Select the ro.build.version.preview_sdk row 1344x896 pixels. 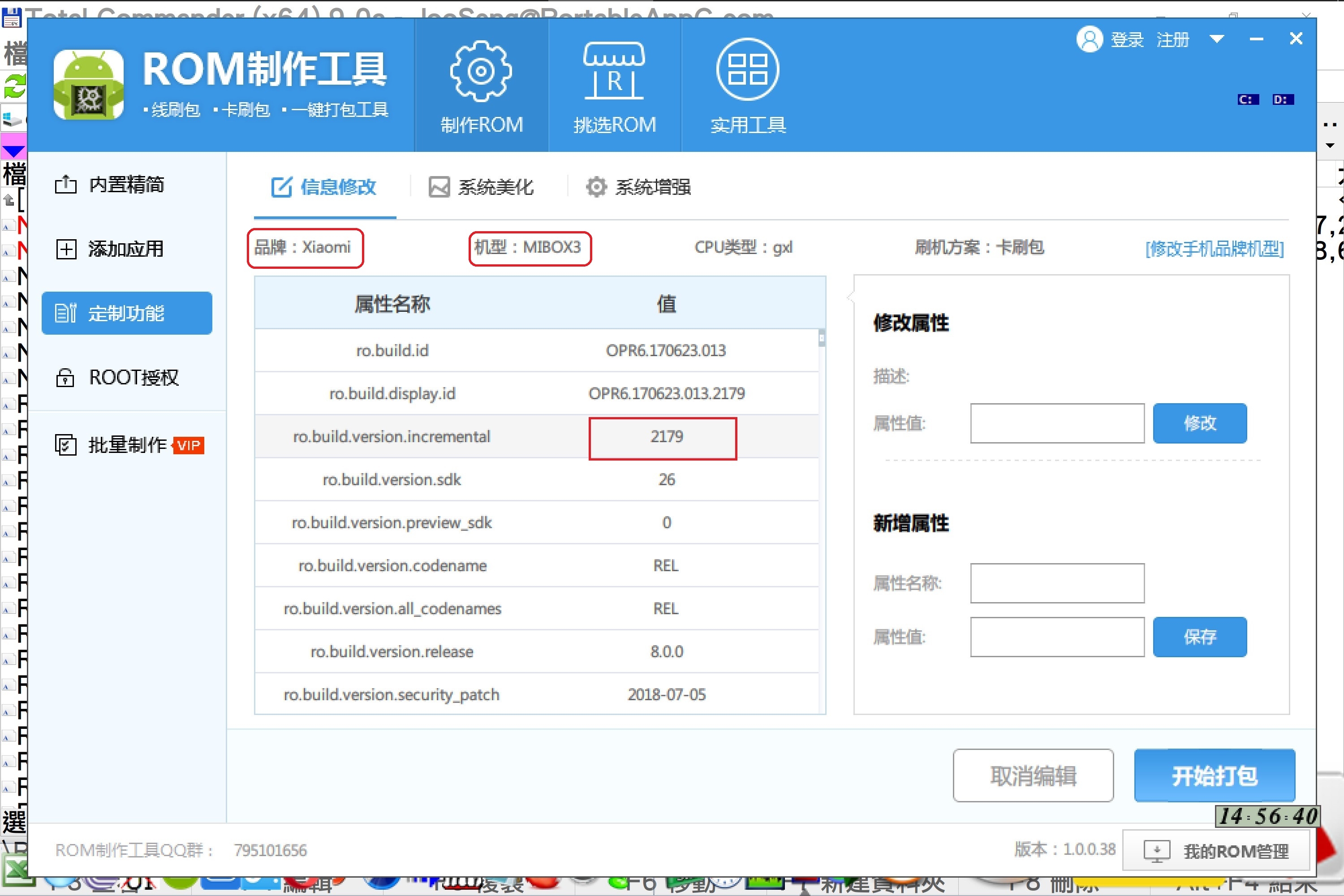coord(537,522)
